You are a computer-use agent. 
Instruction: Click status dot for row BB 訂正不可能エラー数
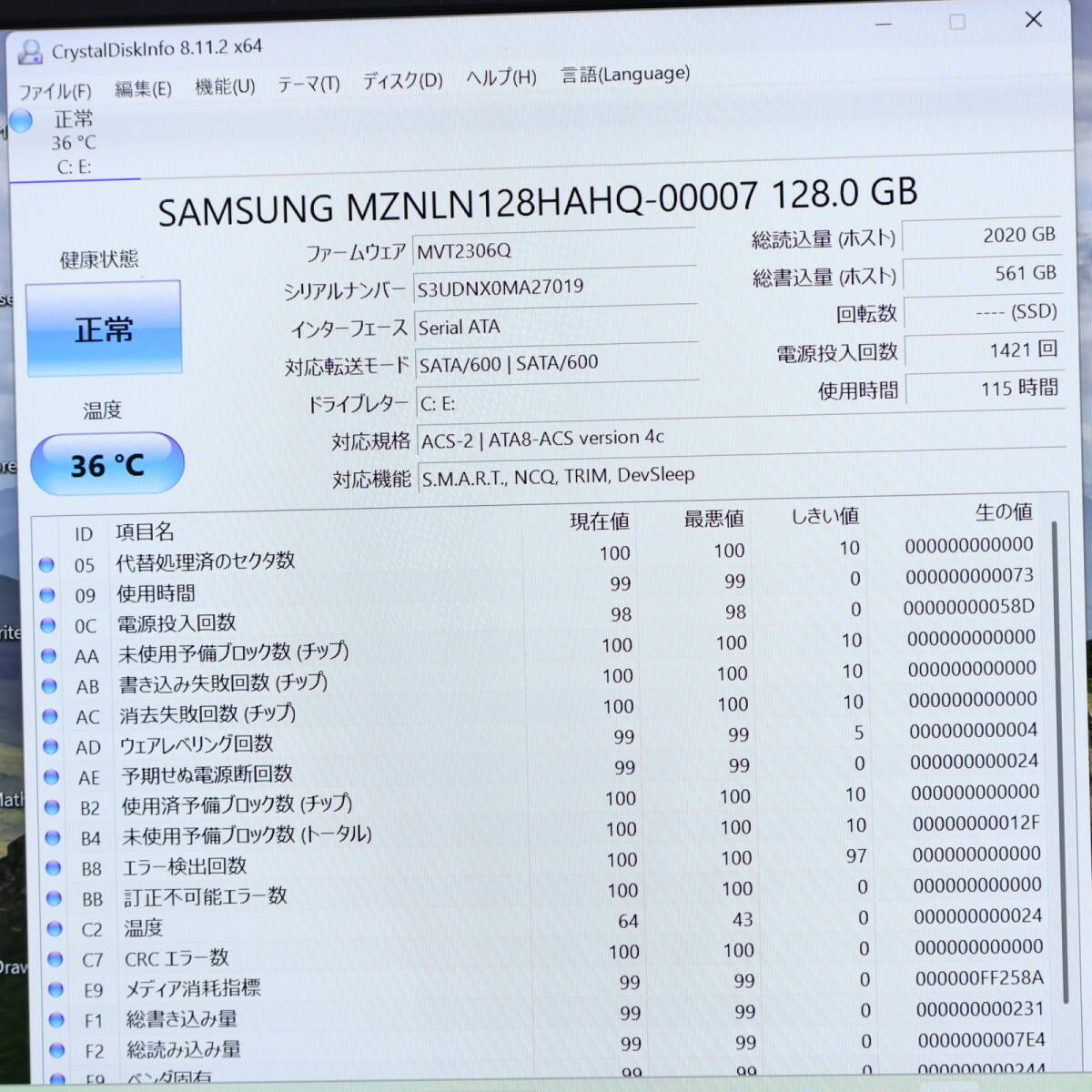tap(54, 899)
